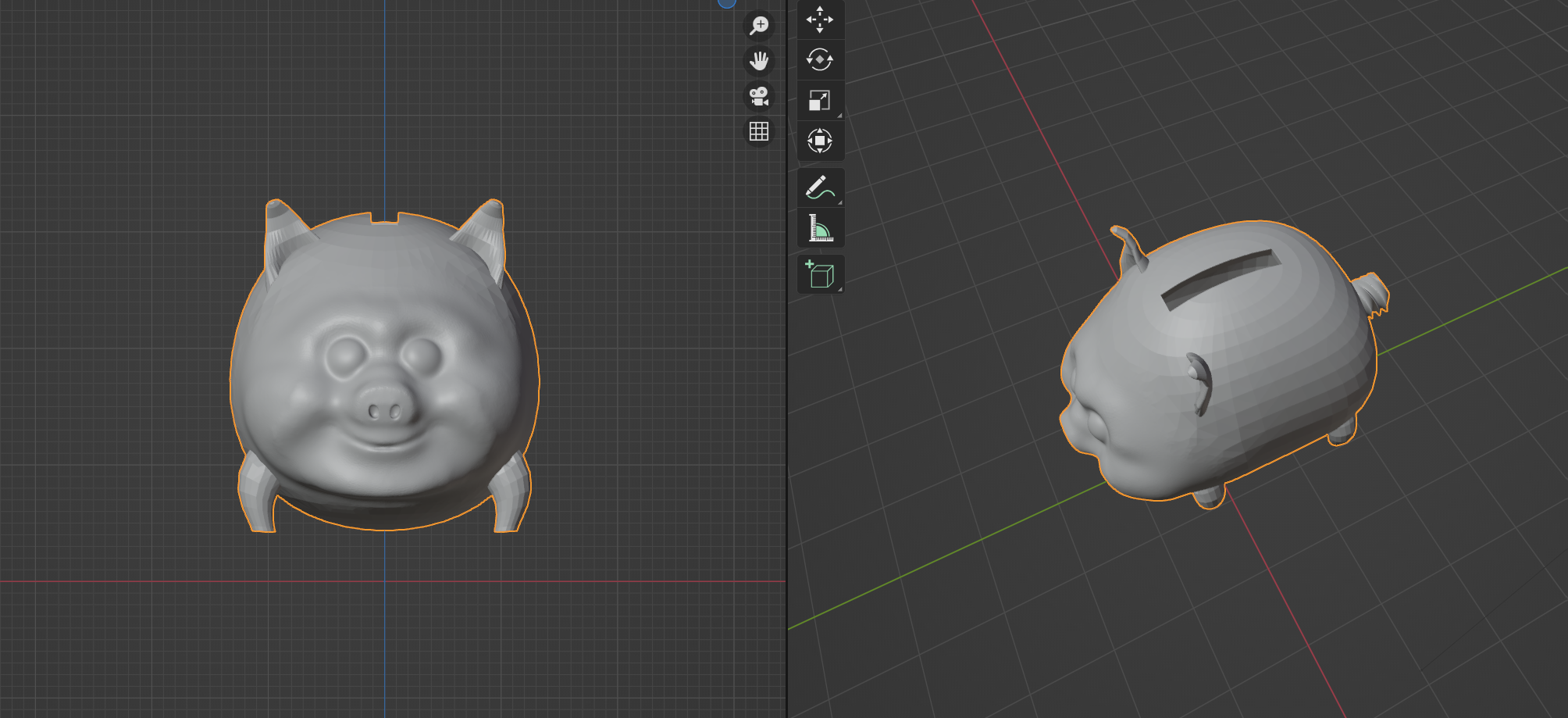Select the Add Cube tool
This screenshot has width=1568, height=718.
click(820, 274)
